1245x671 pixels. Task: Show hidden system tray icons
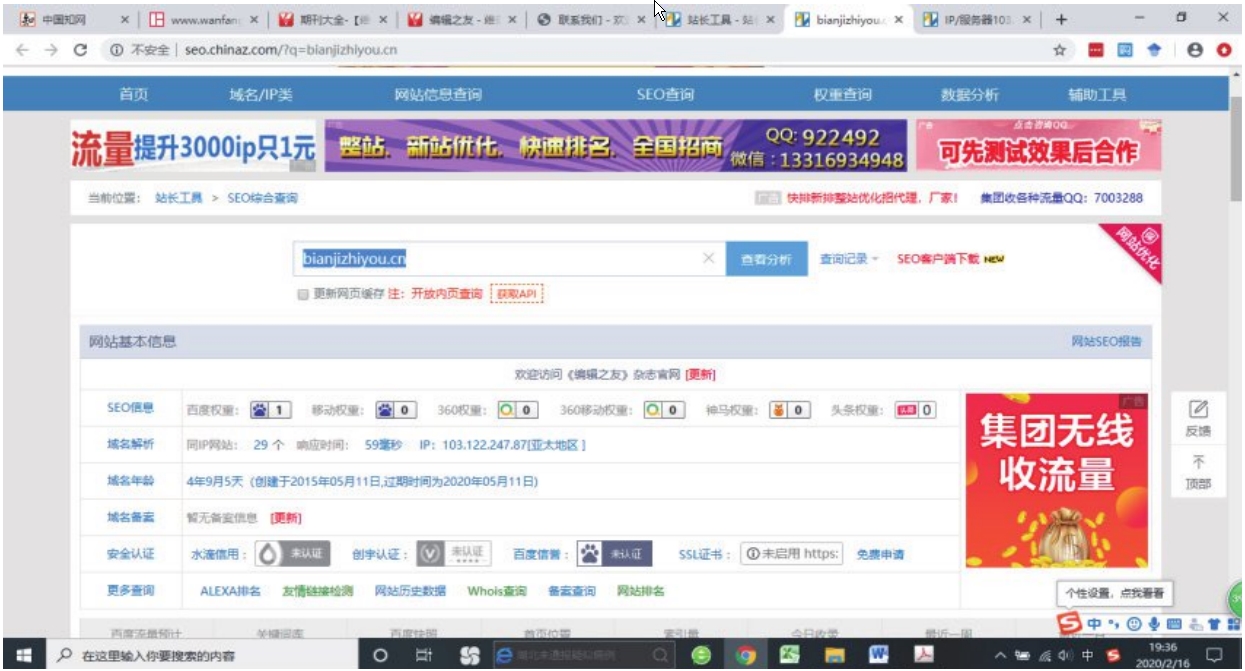1000,656
